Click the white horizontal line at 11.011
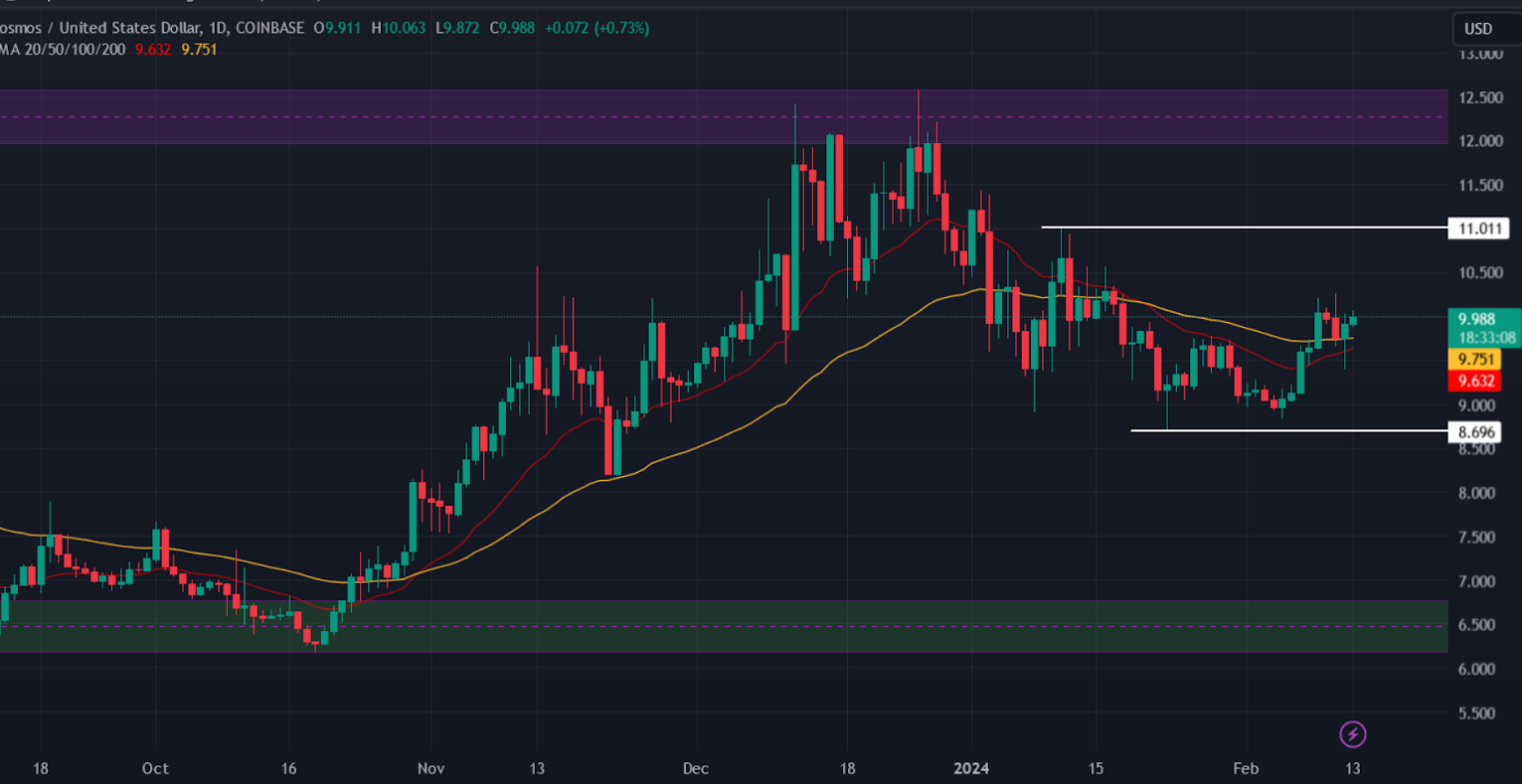This screenshot has height=784, width=1522. [x=1244, y=228]
